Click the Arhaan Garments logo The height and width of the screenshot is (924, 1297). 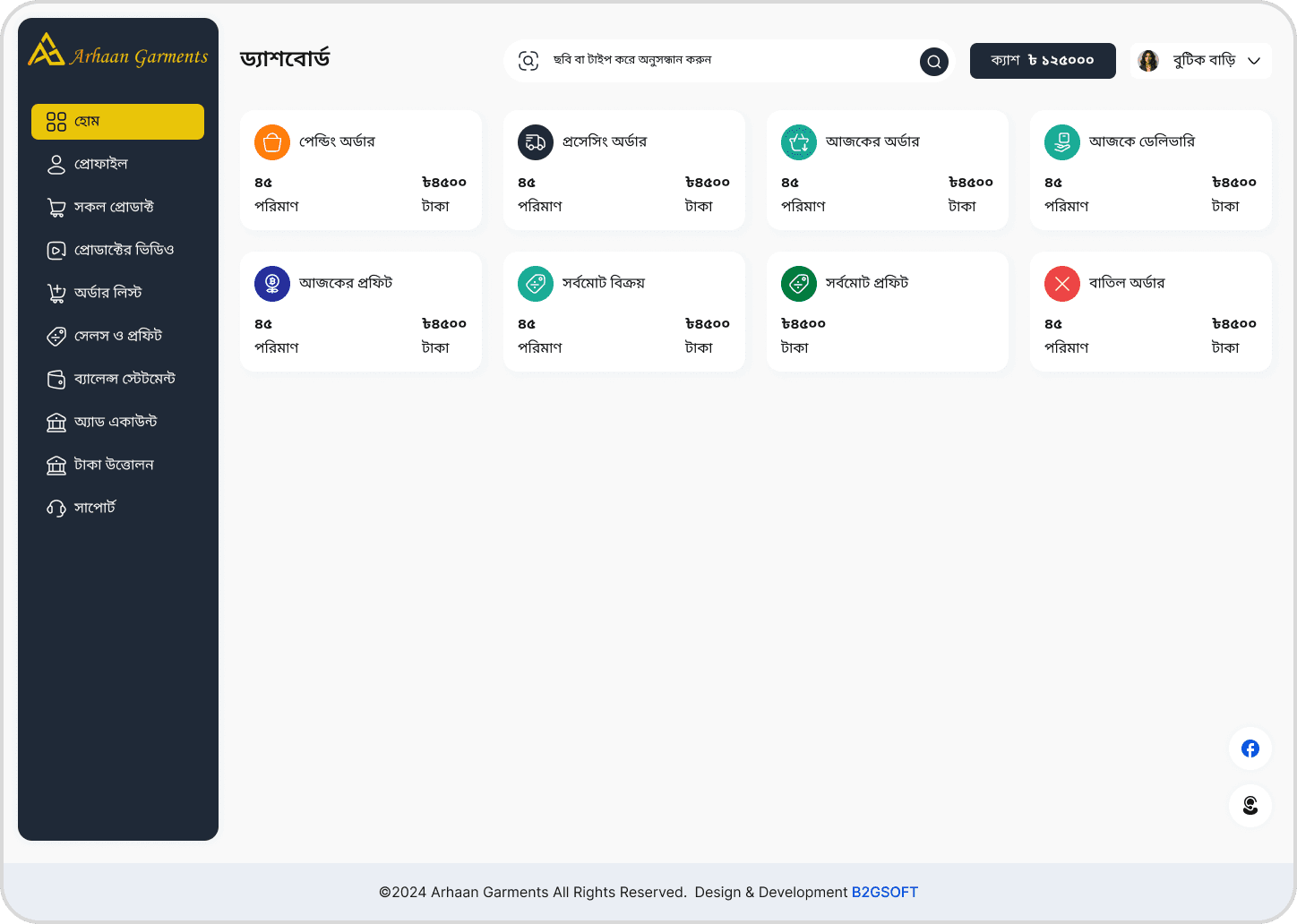pos(117,52)
